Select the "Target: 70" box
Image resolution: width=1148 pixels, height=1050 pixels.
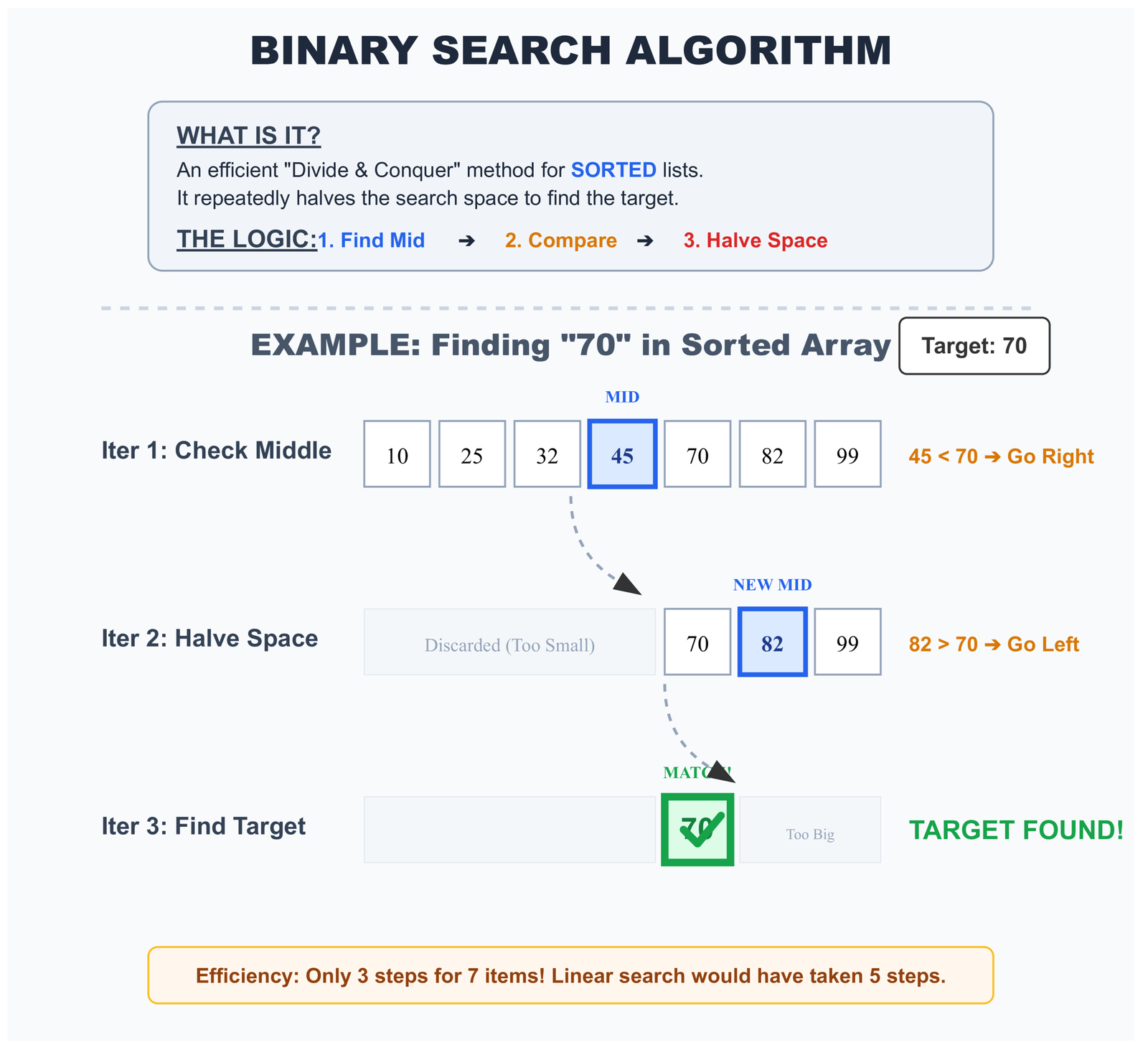[x=974, y=346]
